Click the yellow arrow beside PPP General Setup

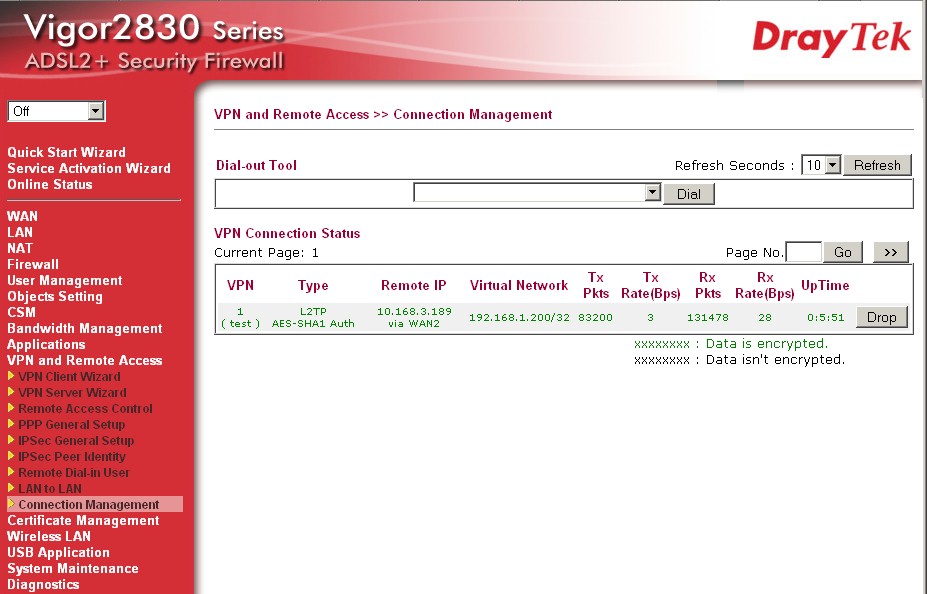tap(11, 424)
